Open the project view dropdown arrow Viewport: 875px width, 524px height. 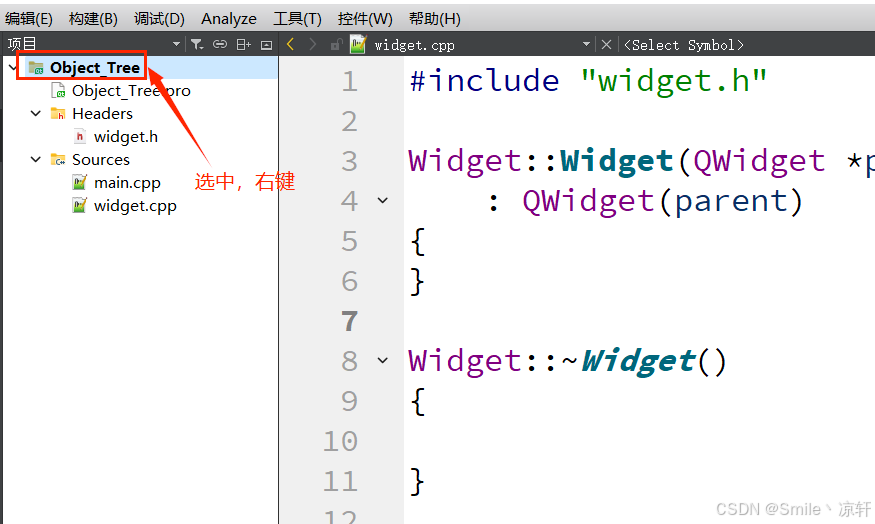click(x=176, y=44)
